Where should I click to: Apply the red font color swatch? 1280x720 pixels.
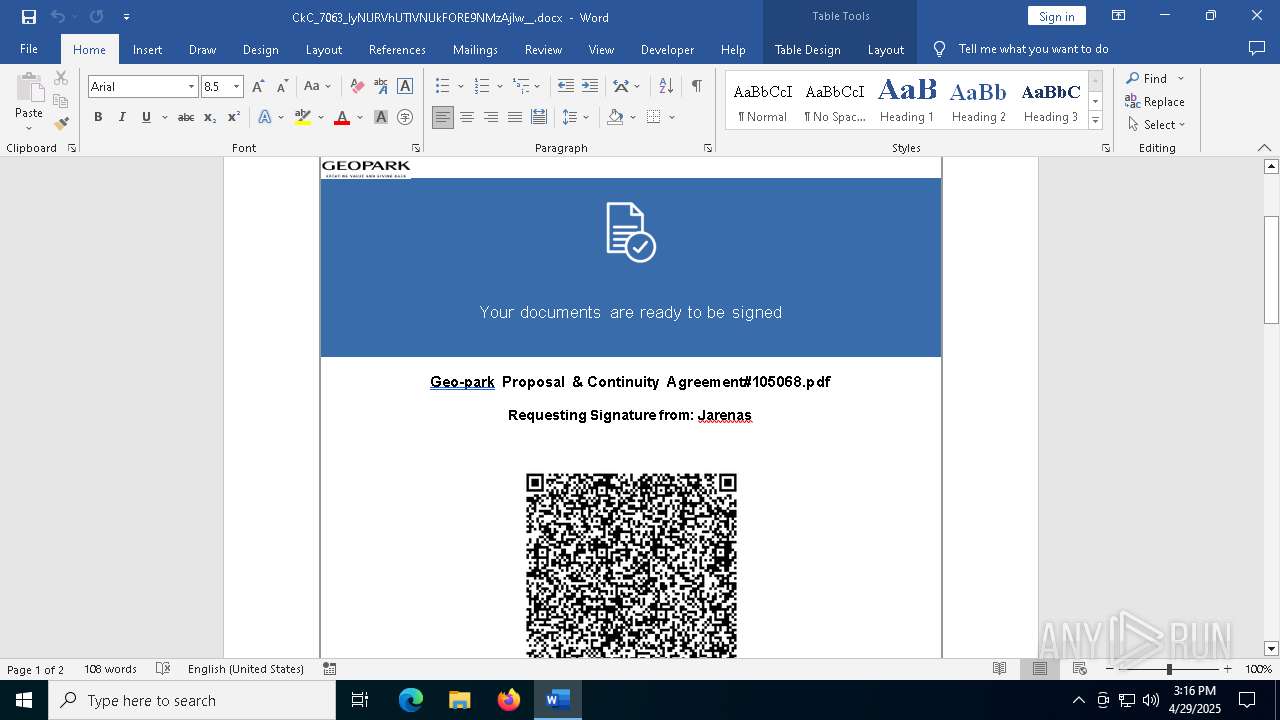(x=342, y=117)
